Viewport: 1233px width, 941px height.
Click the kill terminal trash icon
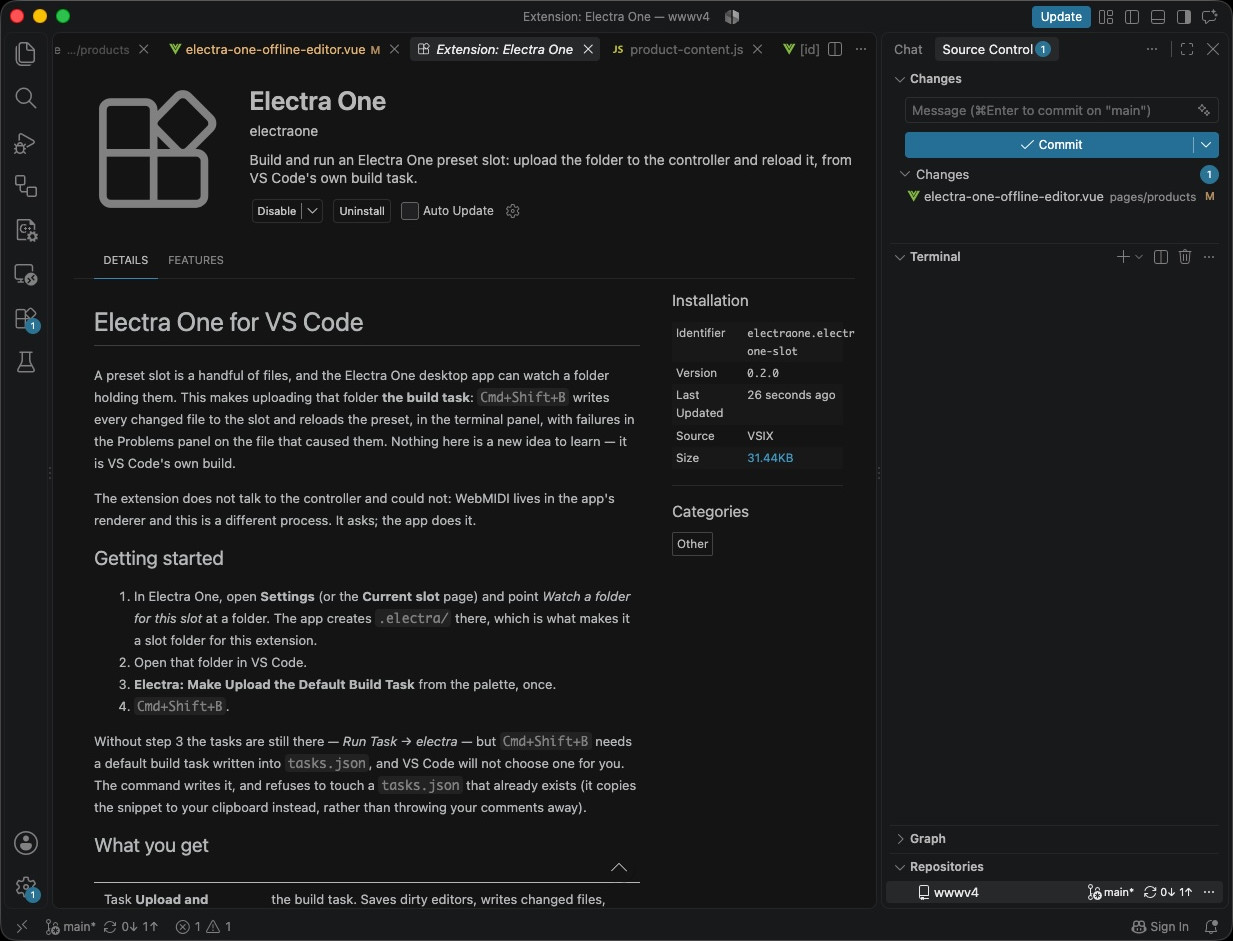tap(1185, 257)
